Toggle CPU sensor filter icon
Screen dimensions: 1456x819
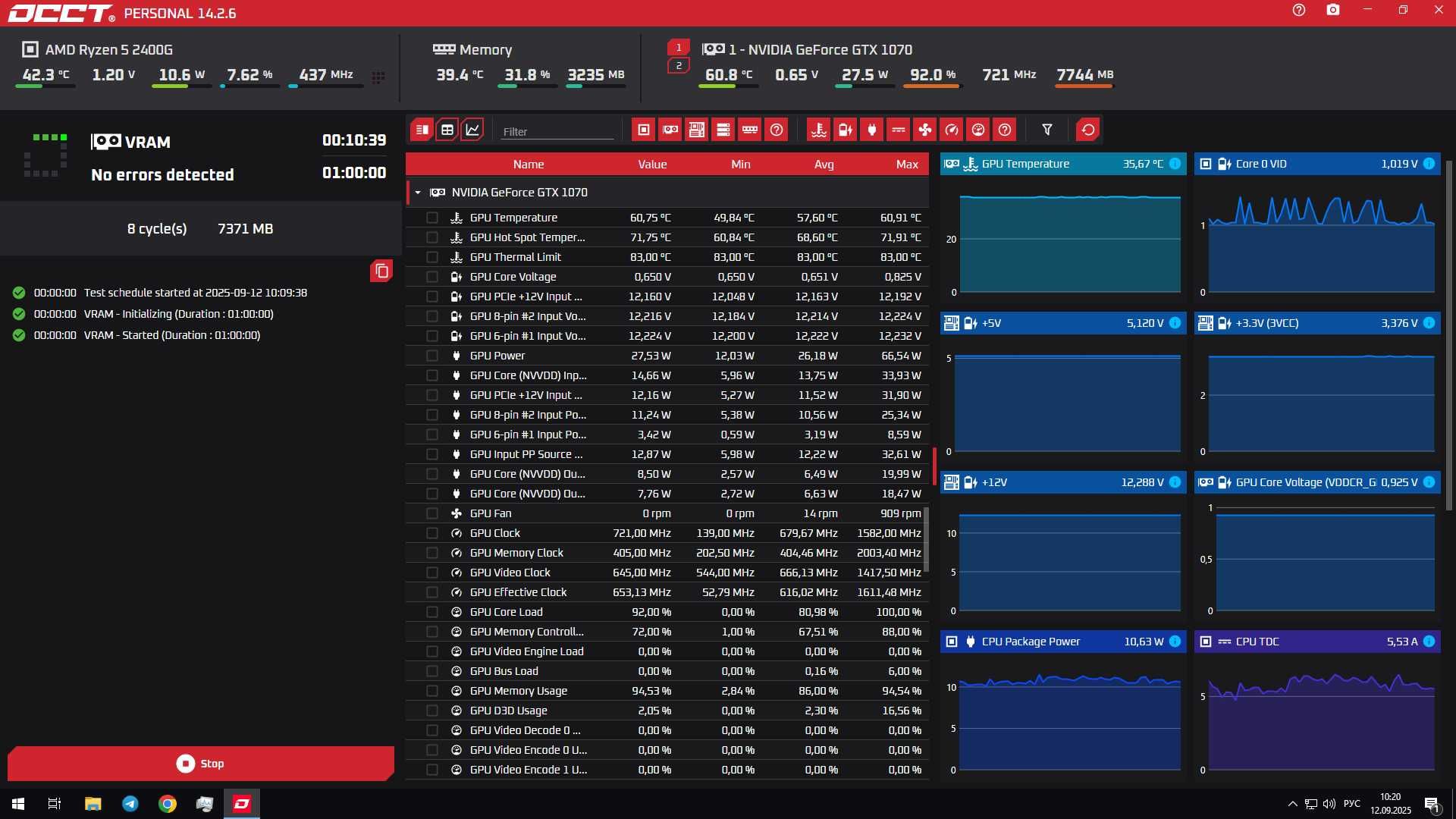tap(644, 130)
